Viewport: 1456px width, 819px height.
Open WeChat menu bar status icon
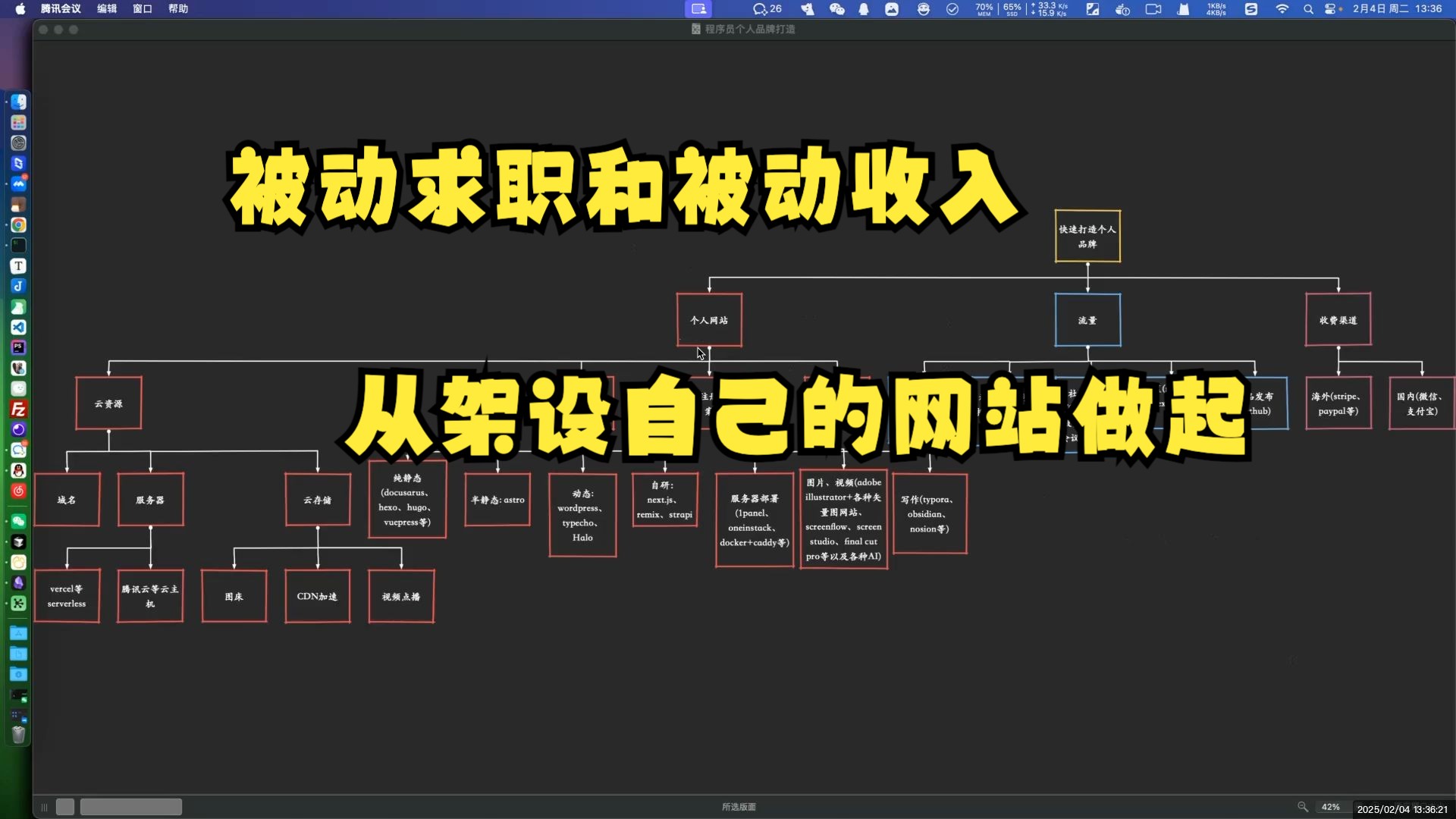[836, 9]
